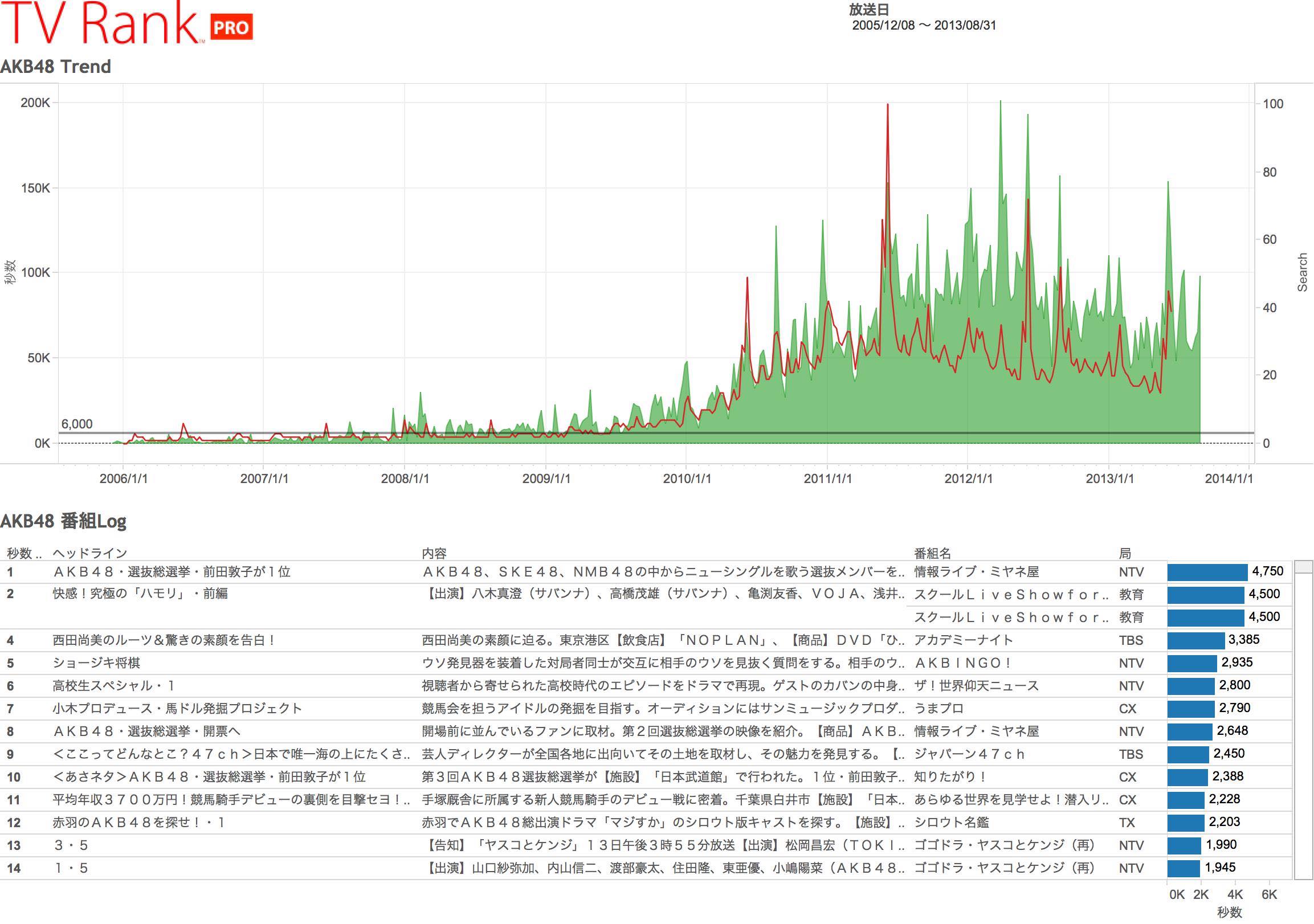Click the 2,800 bar for ザ！世界仰天ニュース

pyautogui.click(x=1191, y=686)
